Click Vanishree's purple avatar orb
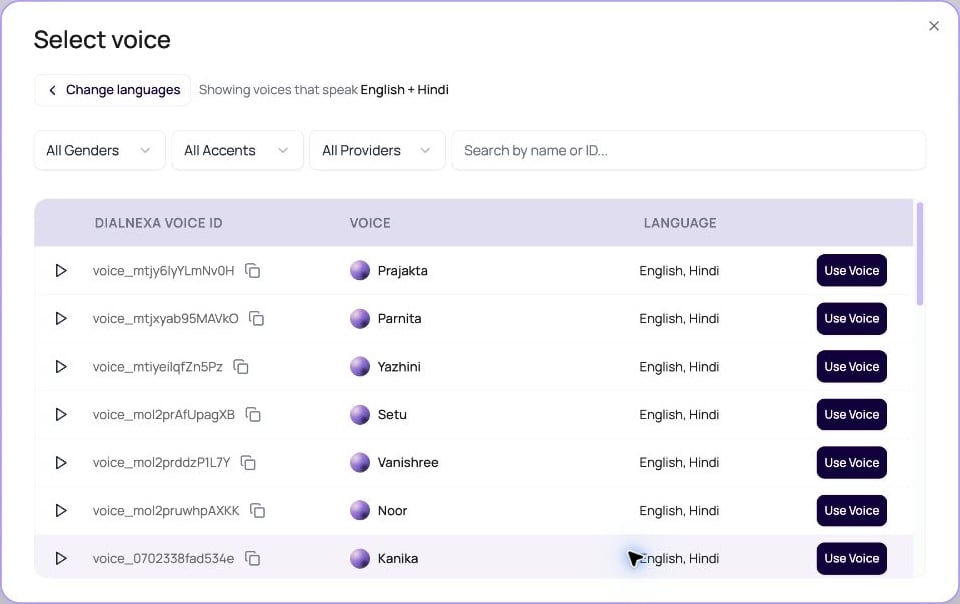Image resolution: width=960 pixels, height=604 pixels. pyautogui.click(x=360, y=462)
